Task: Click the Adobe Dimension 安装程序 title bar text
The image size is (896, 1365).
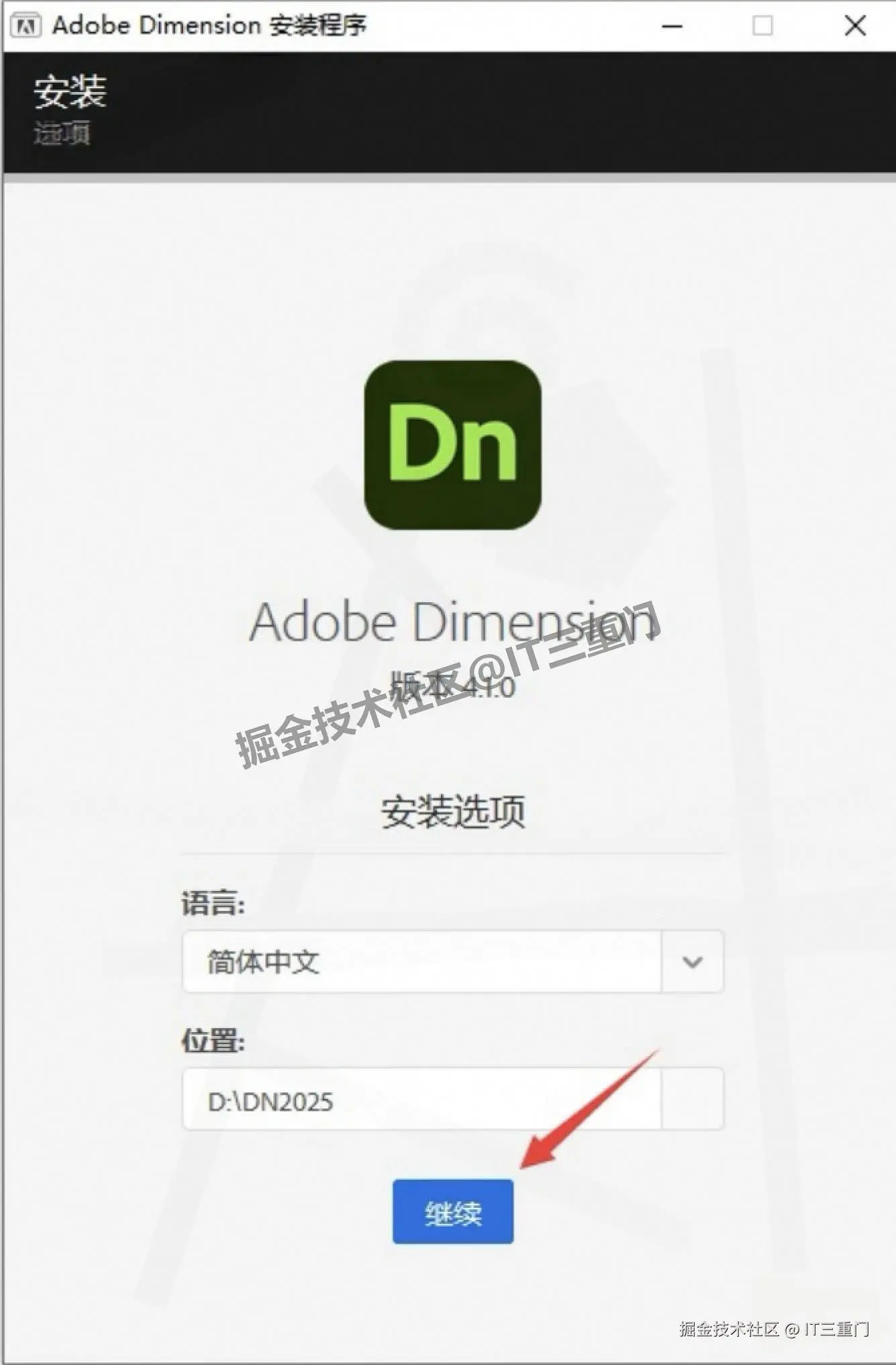Action: 209,26
